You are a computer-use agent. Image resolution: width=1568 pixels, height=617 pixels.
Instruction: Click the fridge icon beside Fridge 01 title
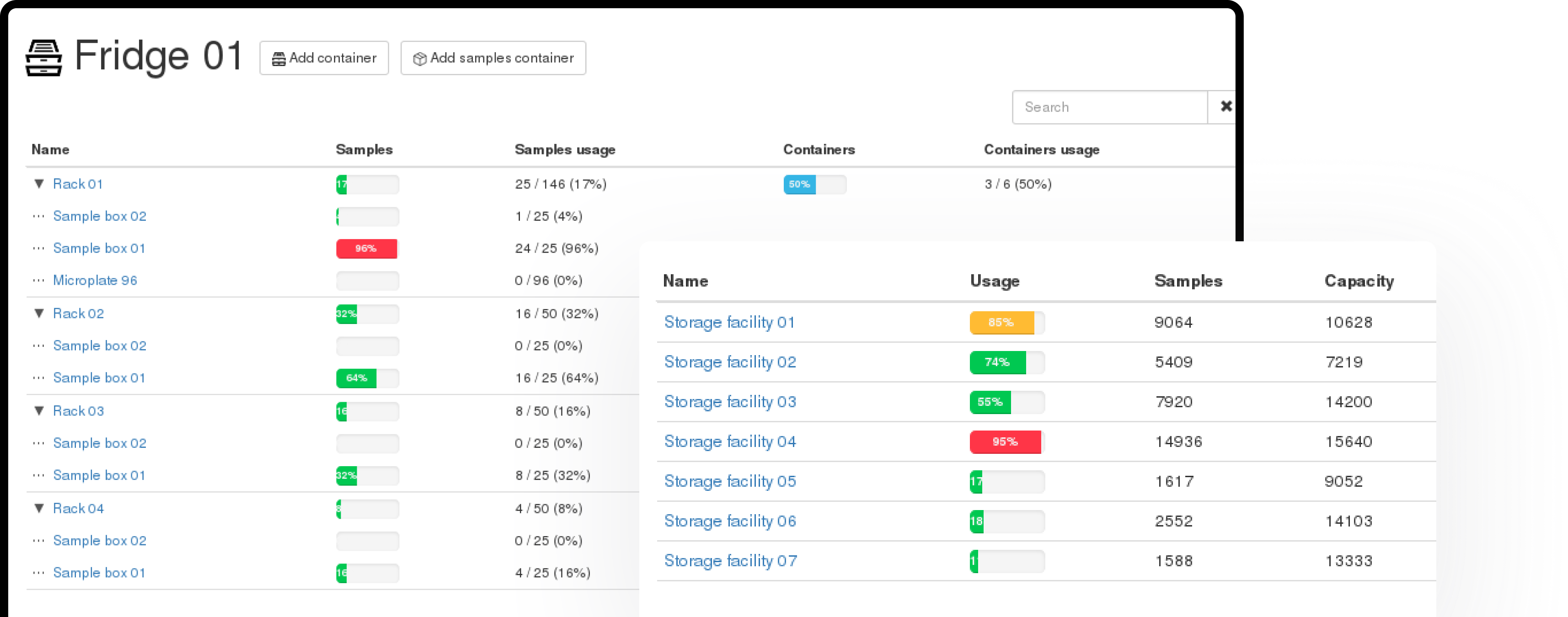pyautogui.click(x=43, y=58)
